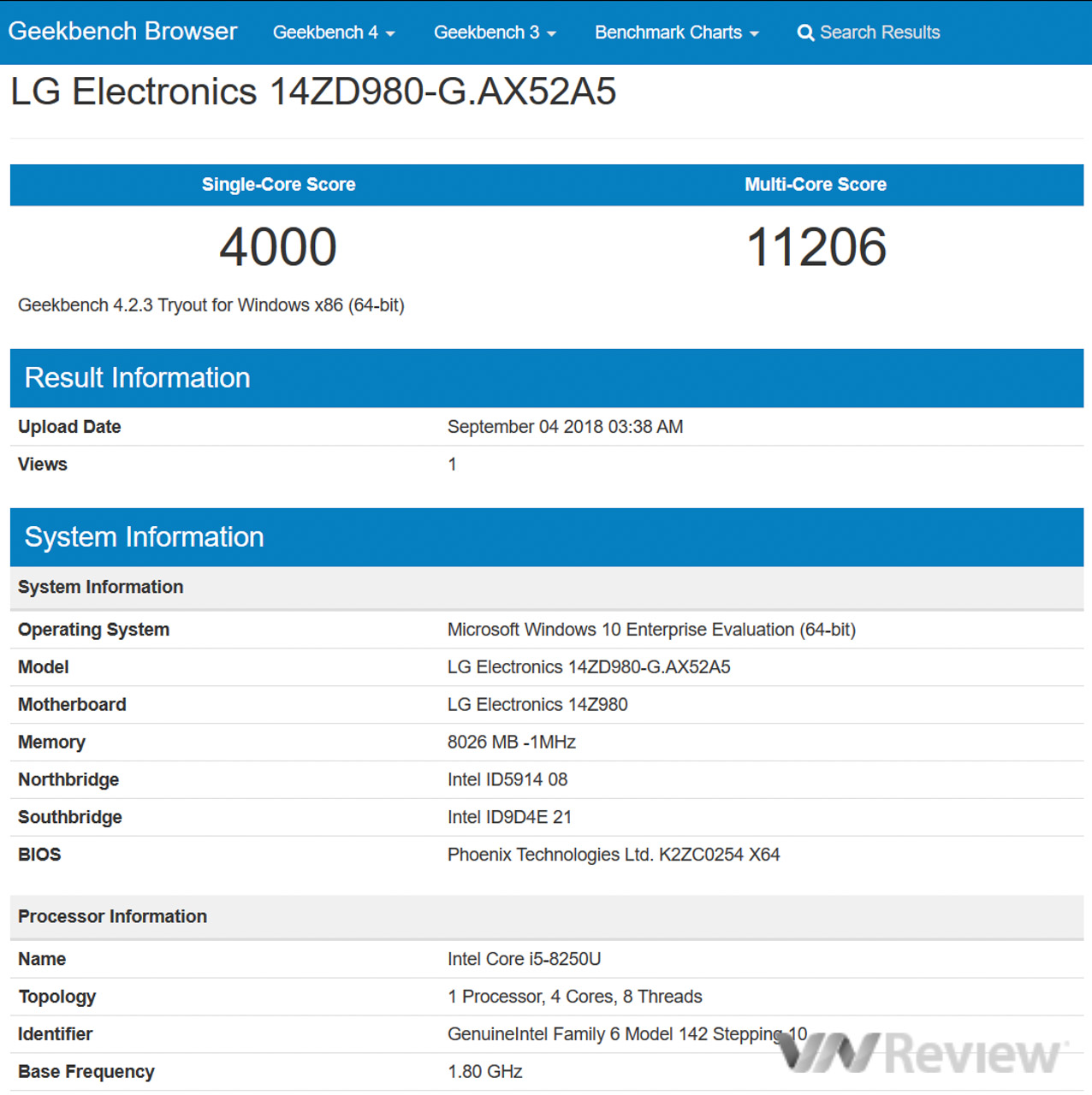
Task: Click the Model row label
Action: pos(44,667)
